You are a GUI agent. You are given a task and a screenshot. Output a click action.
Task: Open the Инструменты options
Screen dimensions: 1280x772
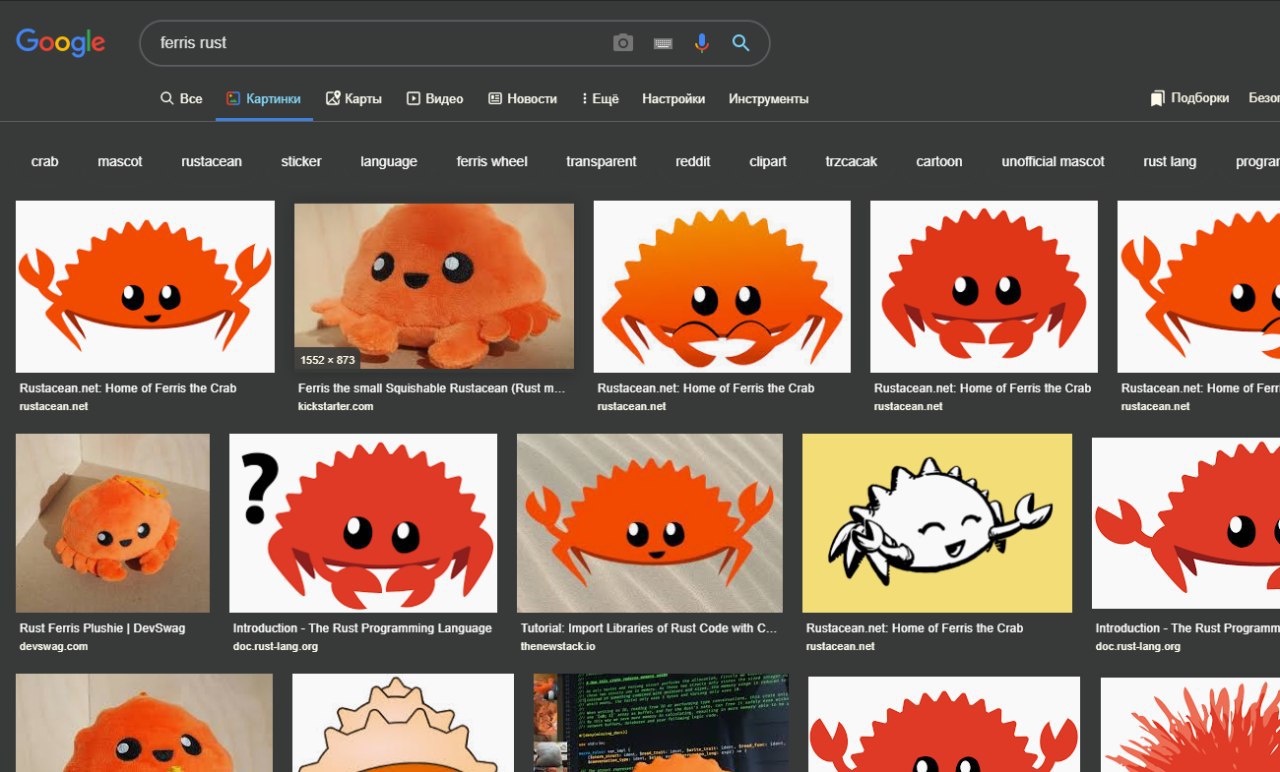(x=768, y=98)
